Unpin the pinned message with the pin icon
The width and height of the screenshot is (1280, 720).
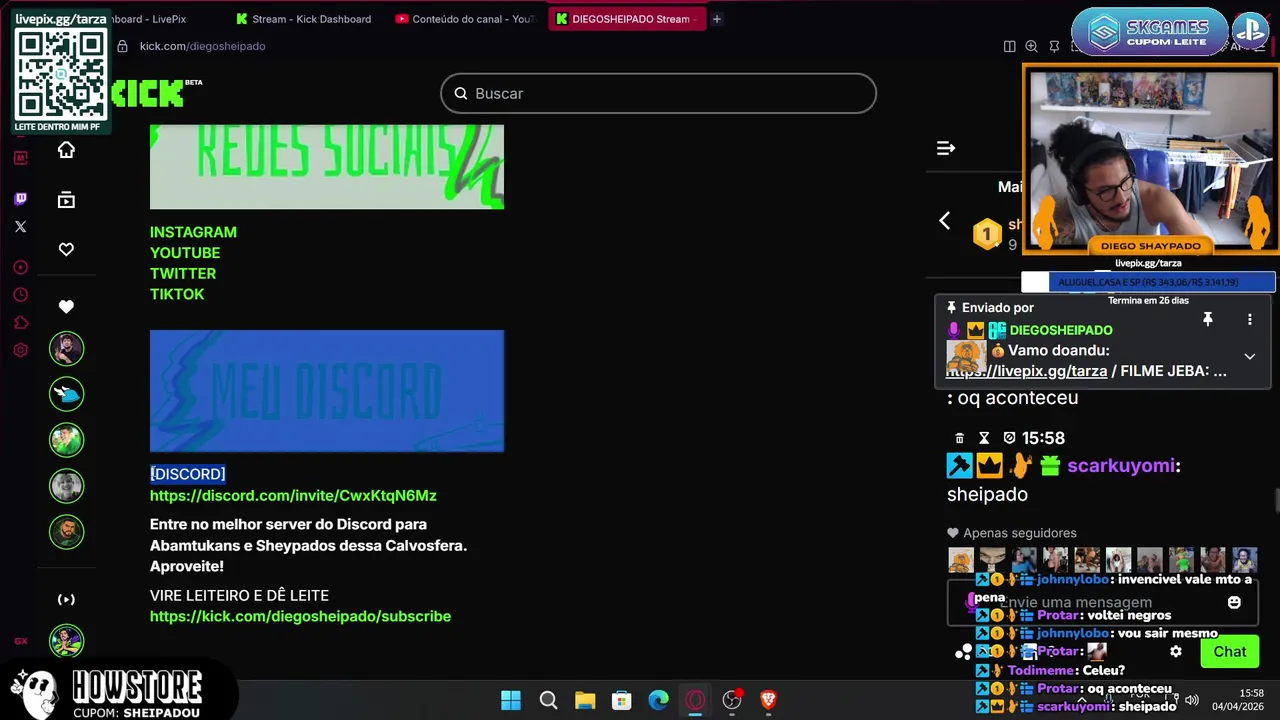[x=1208, y=319]
